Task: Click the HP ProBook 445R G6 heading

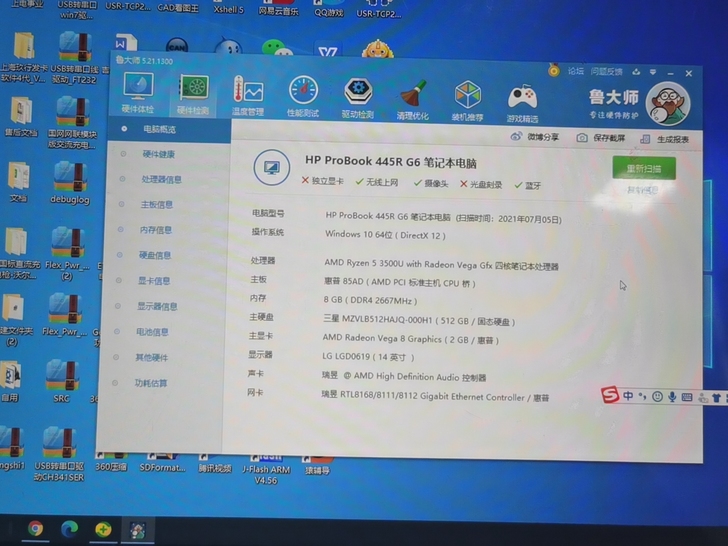Action: pyautogui.click(x=390, y=162)
